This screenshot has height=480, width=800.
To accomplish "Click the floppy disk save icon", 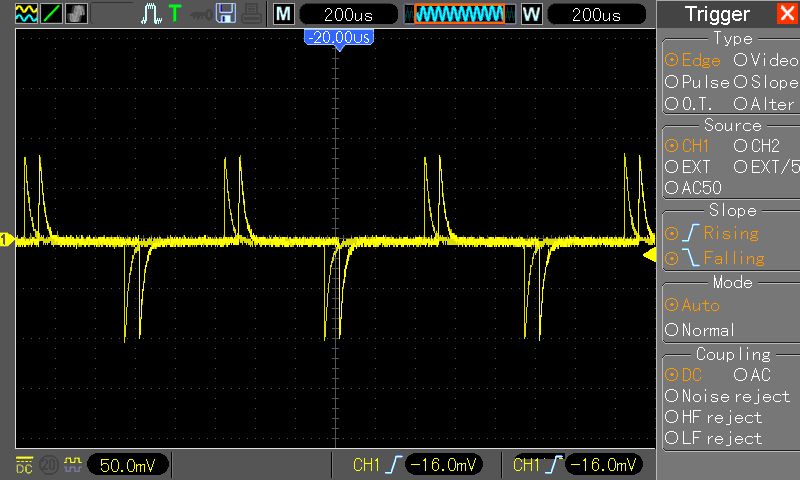I will click(225, 14).
